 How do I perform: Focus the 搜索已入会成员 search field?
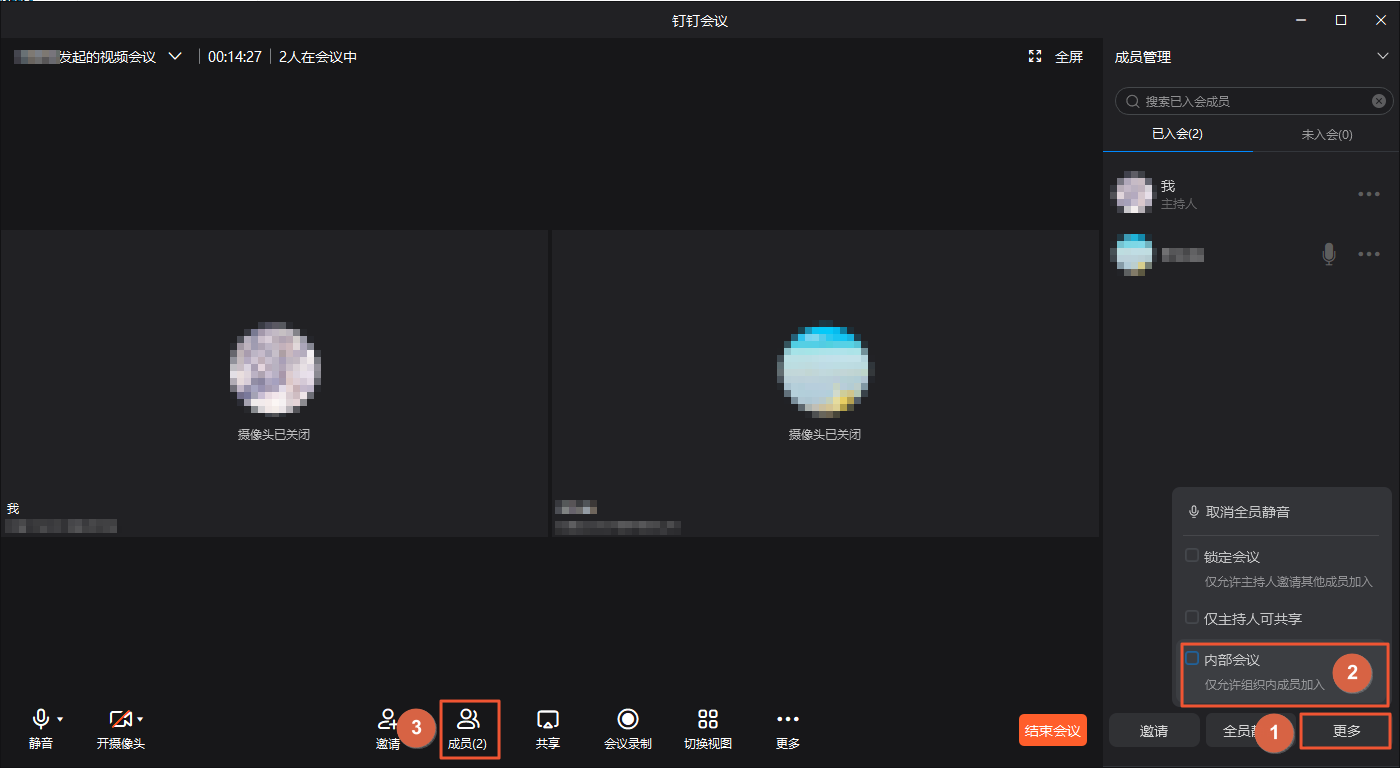click(x=1254, y=101)
